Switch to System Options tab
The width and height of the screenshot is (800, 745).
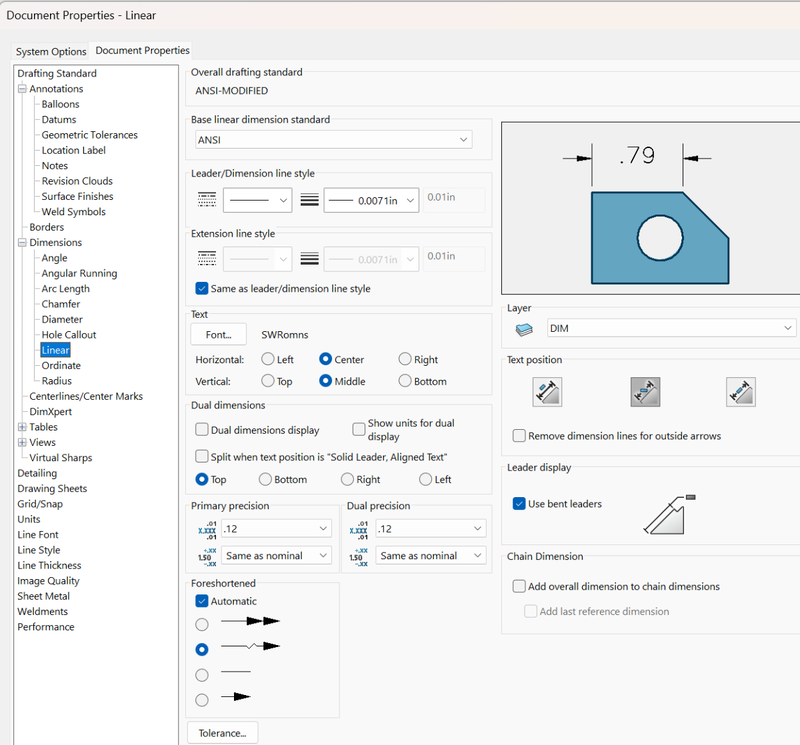click(52, 51)
